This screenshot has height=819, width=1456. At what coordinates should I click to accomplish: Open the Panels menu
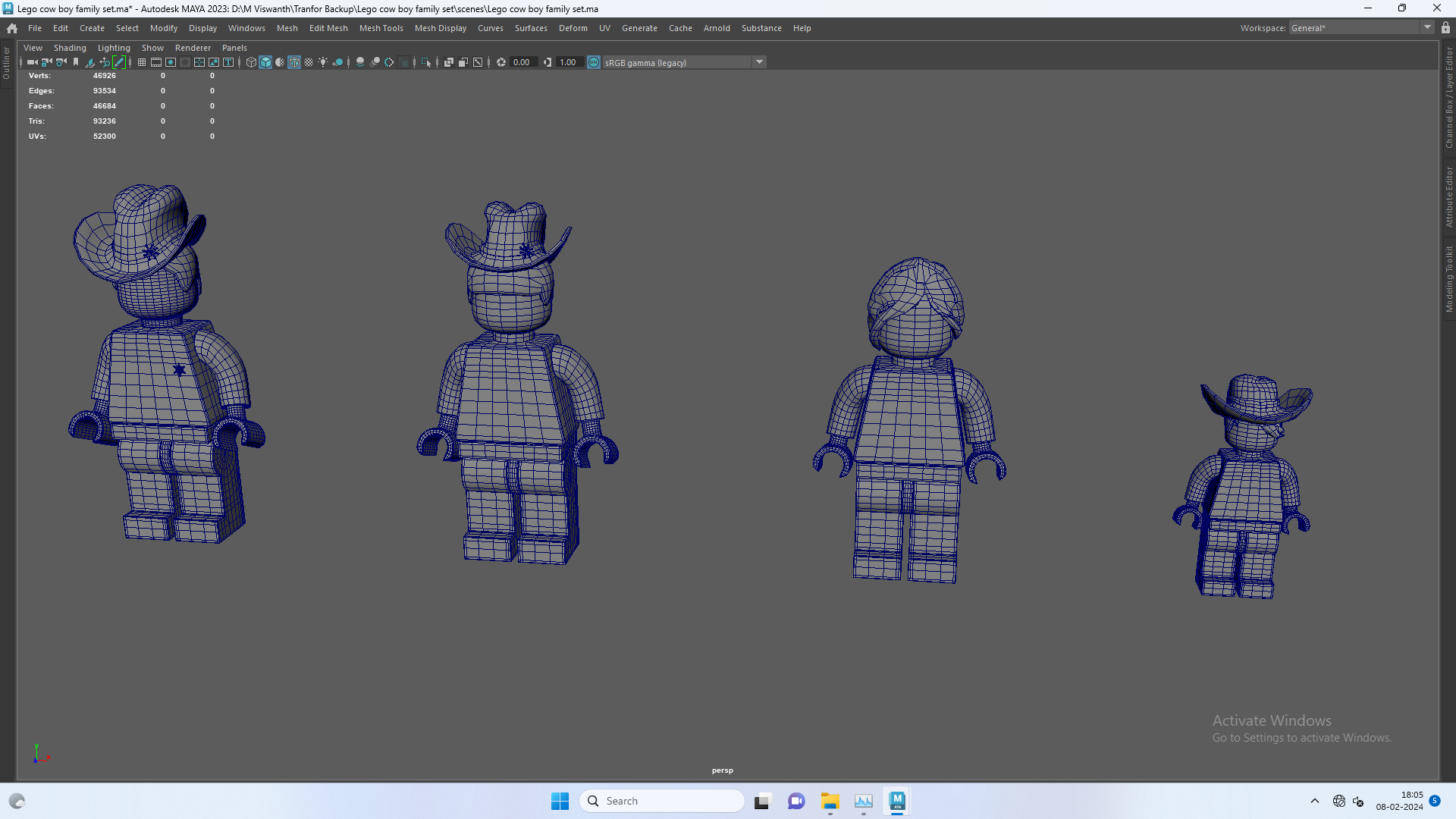234,48
